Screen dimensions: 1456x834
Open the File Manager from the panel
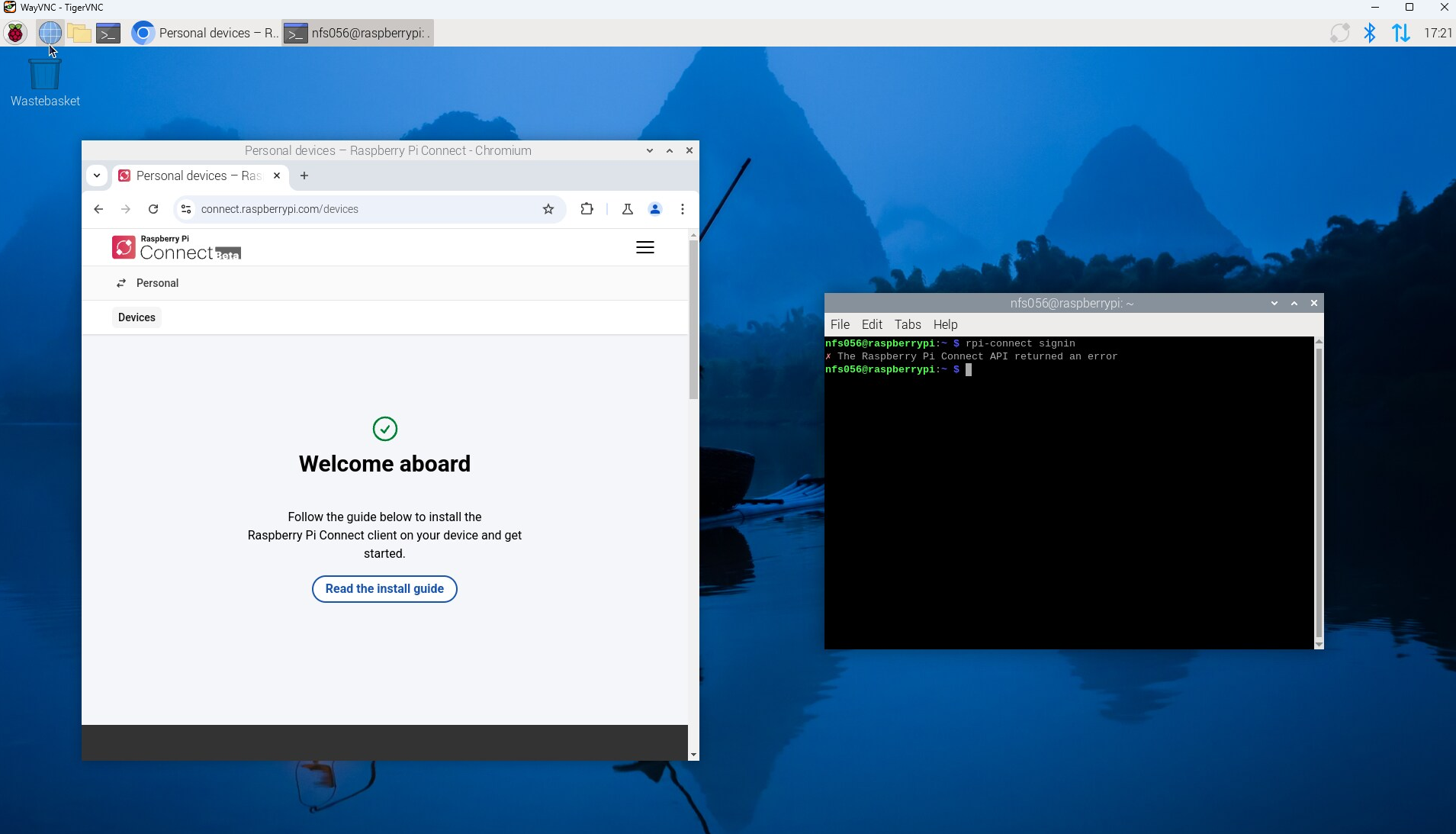pyautogui.click(x=79, y=33)
